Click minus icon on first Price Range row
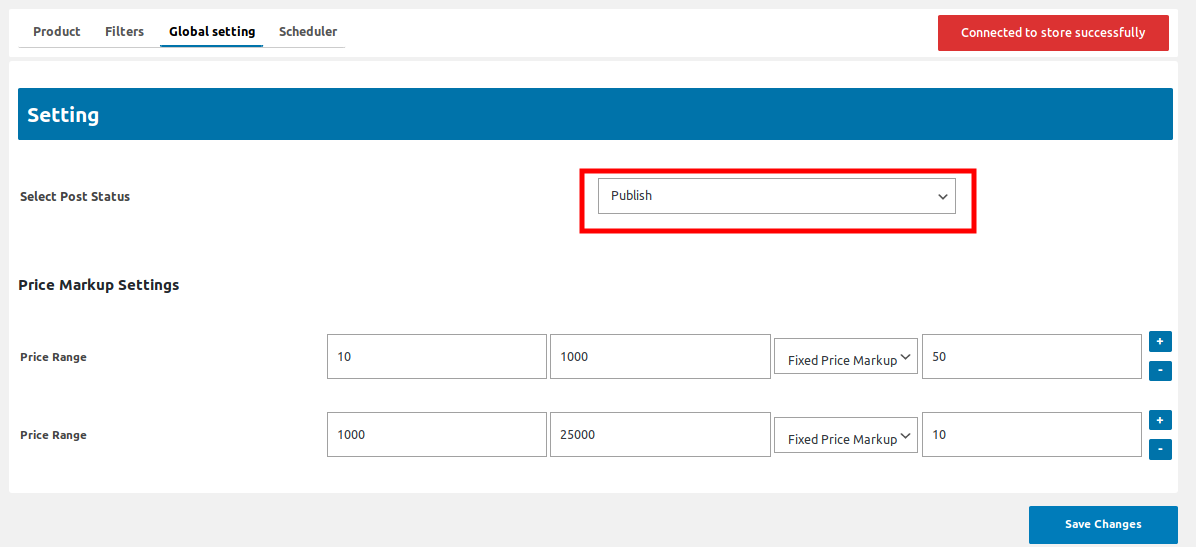 pos(1160,371)
